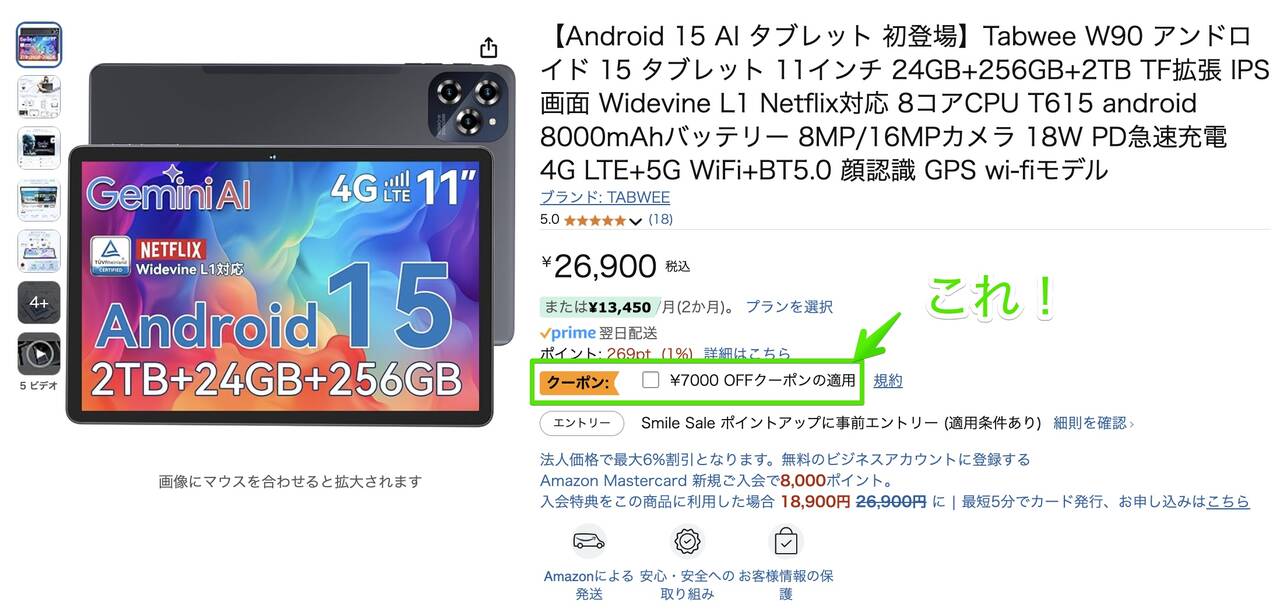Viewport: 1280px width, 612px height.
Task: Open the ブランド: TABWEE link
Action: tap(605, 197)
